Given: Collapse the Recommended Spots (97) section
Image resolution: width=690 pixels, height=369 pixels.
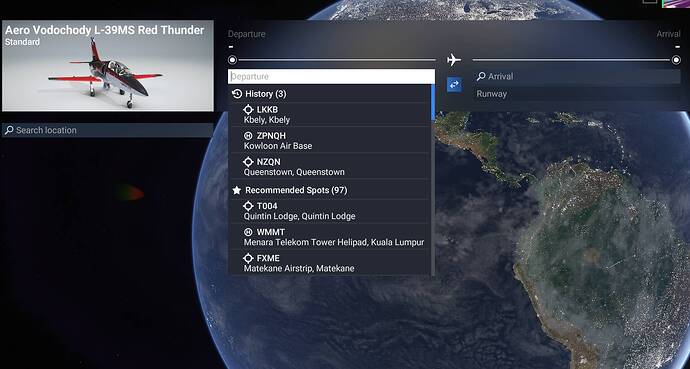Looking at the screenshot, I should pyautogui.click(x=329, y=190).
